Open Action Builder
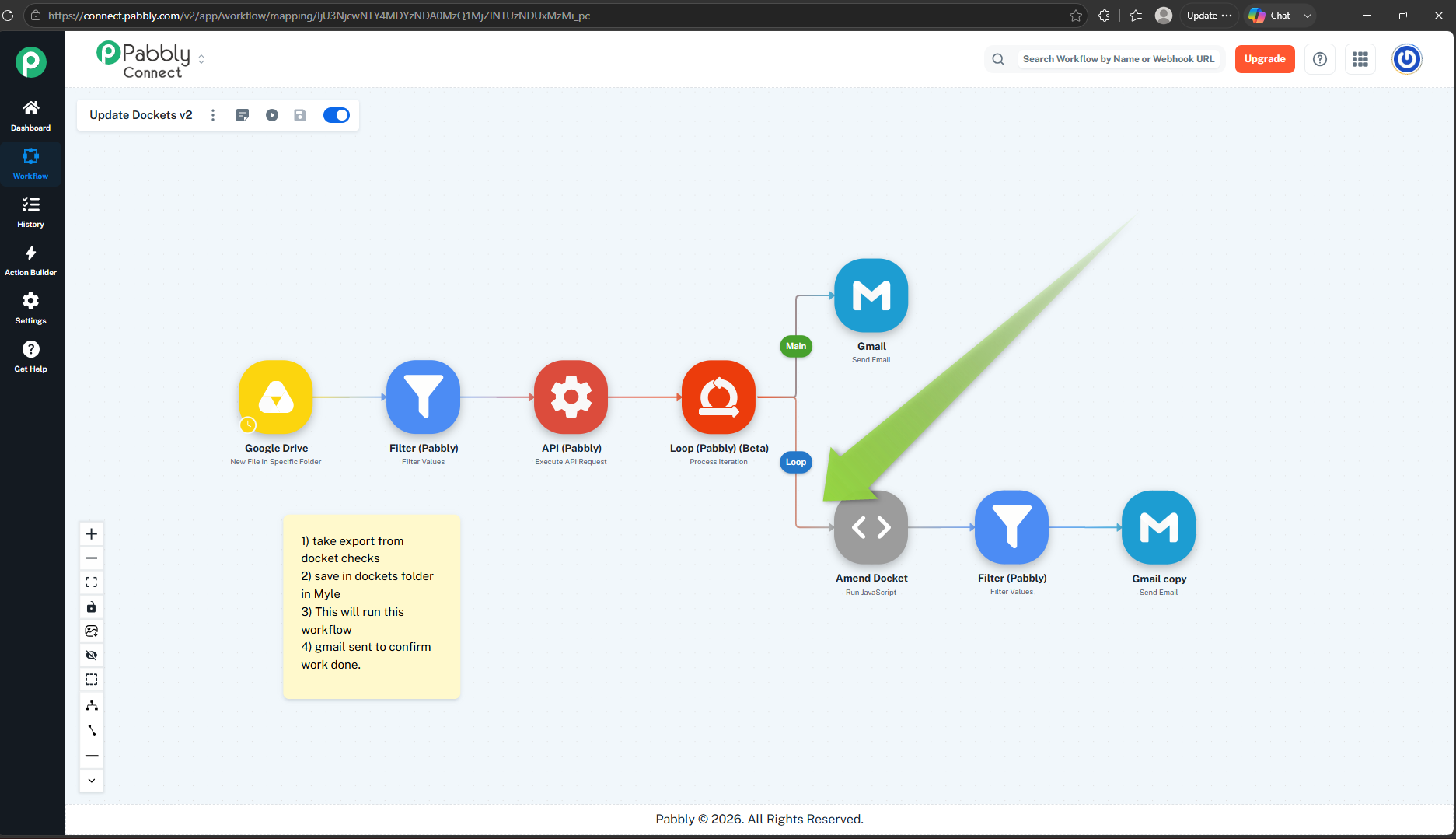 point(31,260)
